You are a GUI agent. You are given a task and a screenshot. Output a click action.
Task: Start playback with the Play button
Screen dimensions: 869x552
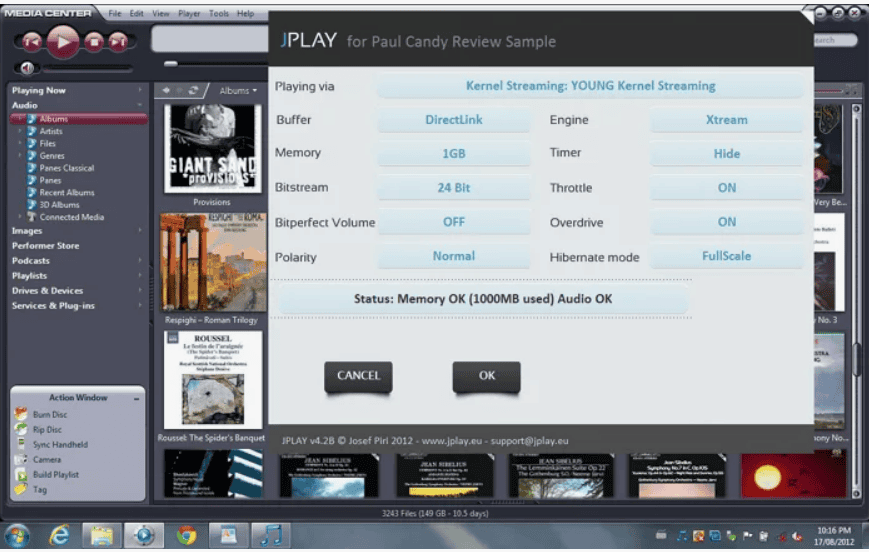coord(63,42)
